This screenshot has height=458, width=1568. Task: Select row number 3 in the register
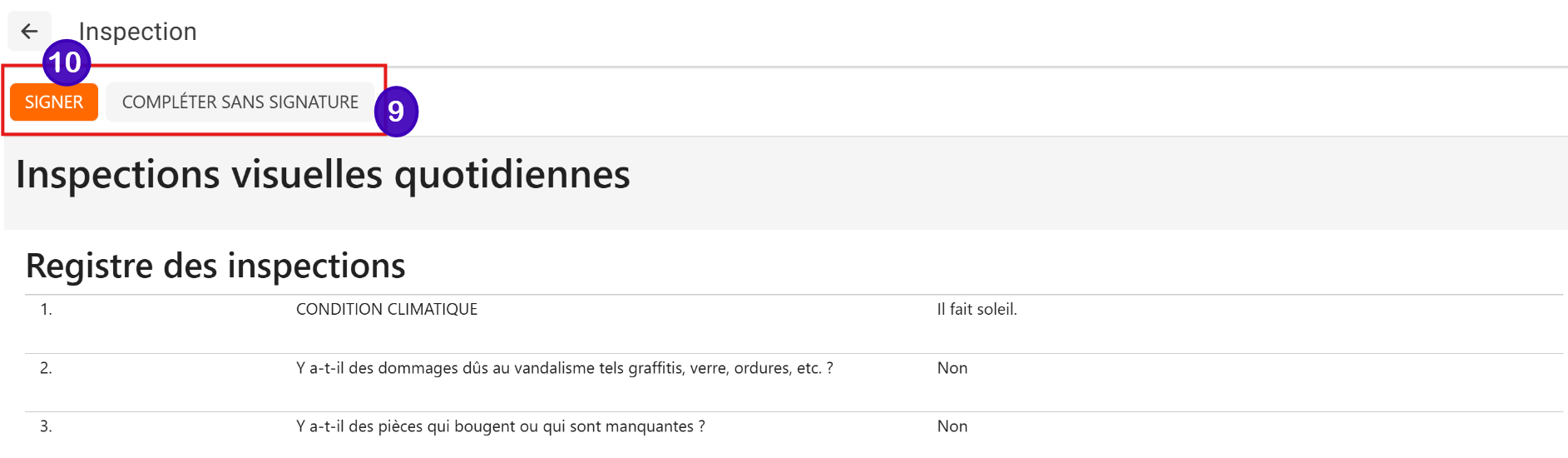click(47, 426)
